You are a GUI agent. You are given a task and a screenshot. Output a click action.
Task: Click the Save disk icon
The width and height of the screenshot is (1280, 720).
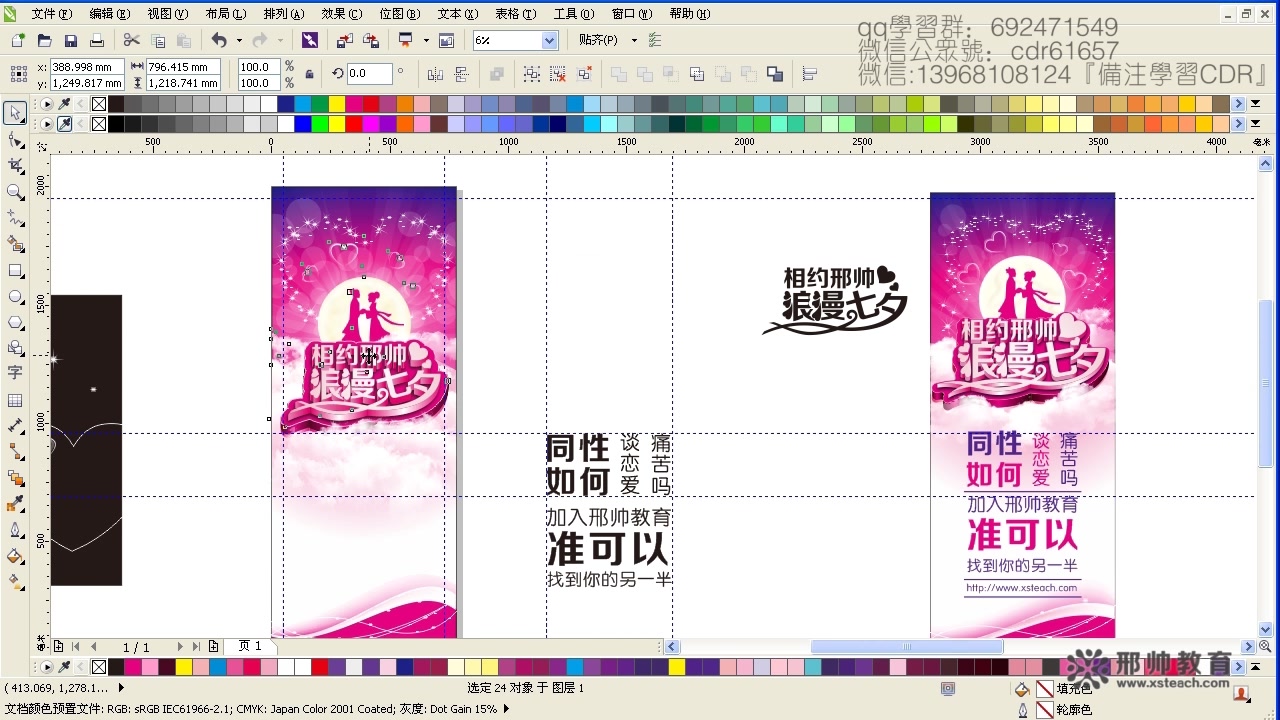click(70, 40)
